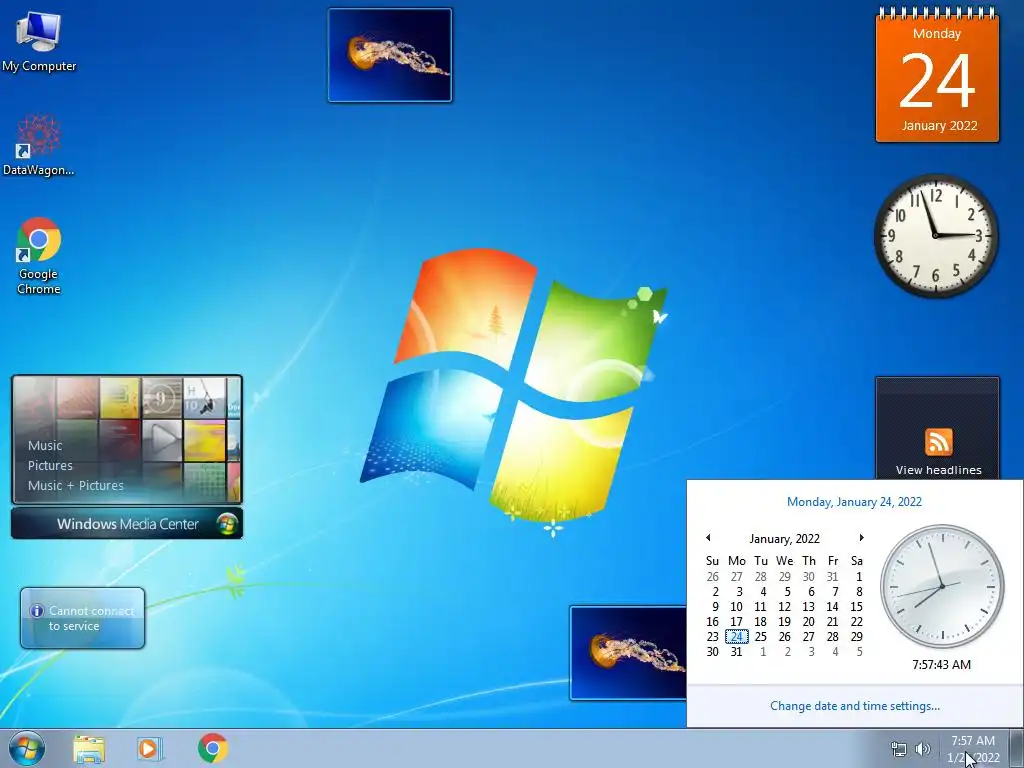Select day 30 in last calendar row
This screenshot has height=768, width=1024.
click(x=712, y=652)
